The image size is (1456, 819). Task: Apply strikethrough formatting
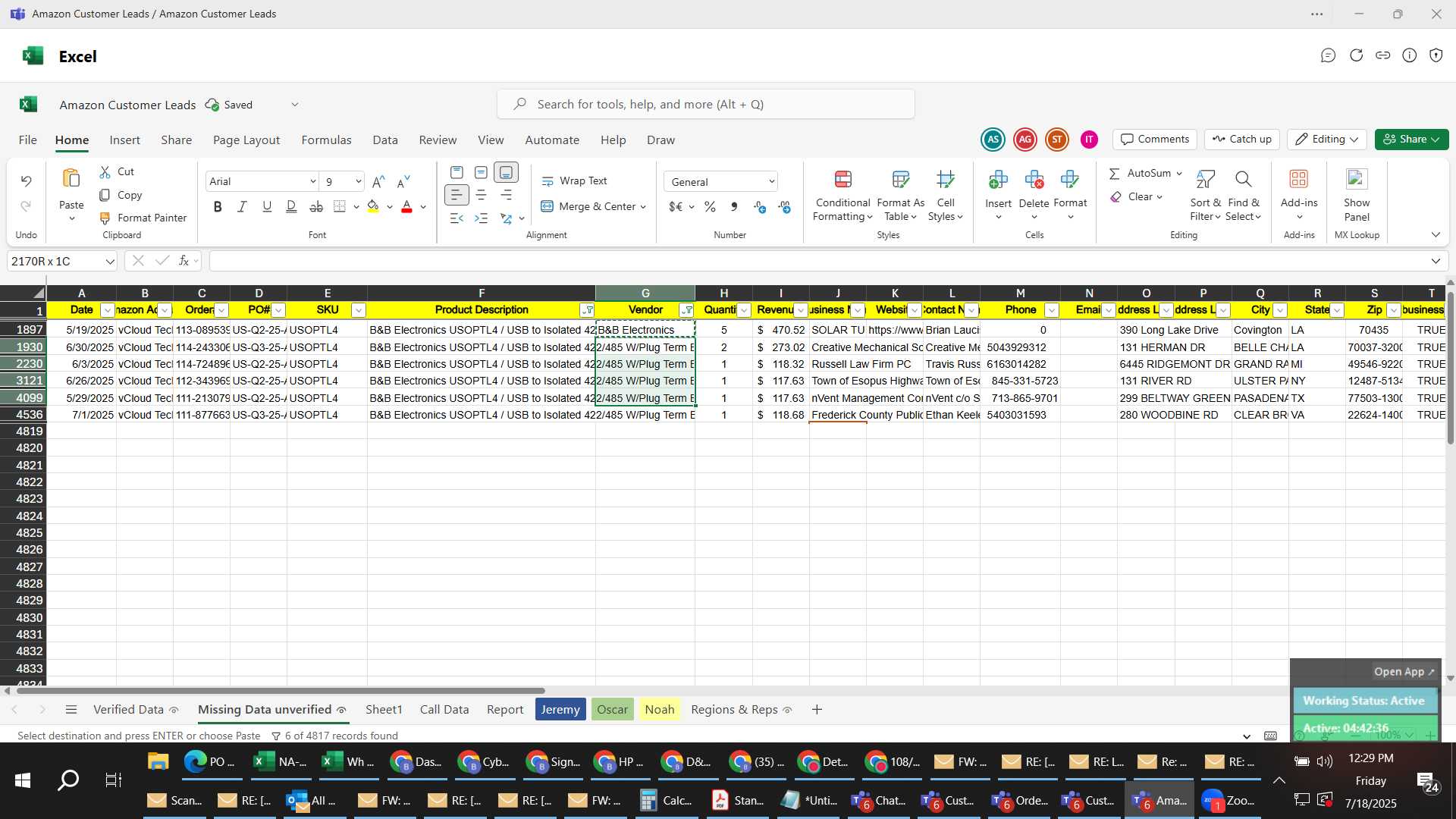click(x=316, y=206)
